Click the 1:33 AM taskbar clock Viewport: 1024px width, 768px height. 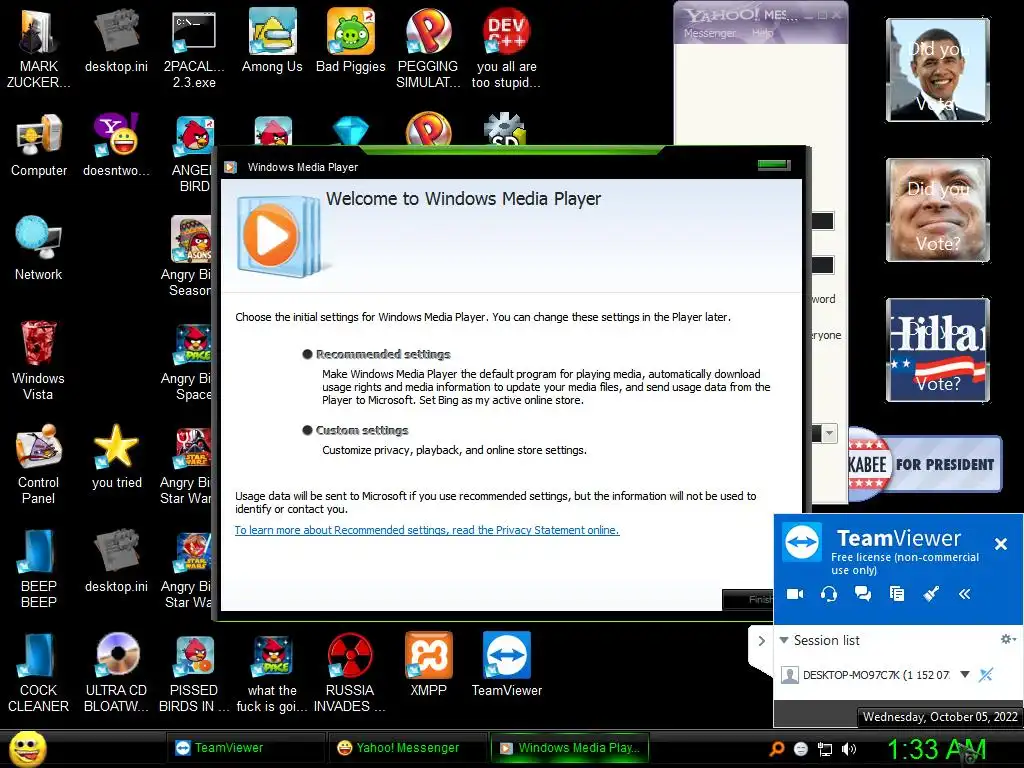[x=936, y=749]
